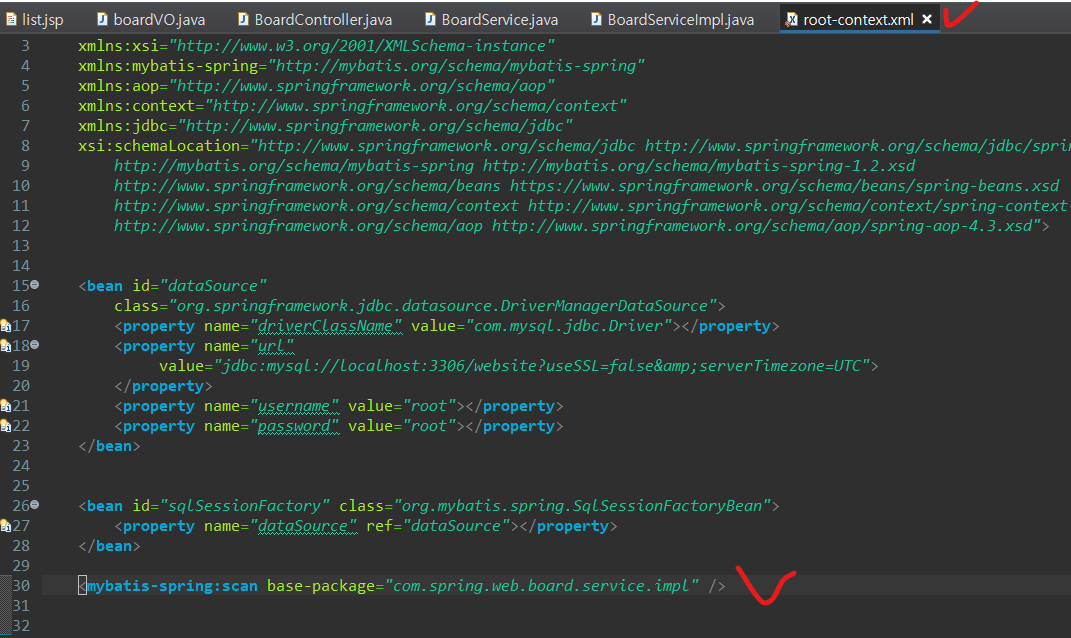
Task: Close the root-context.xml tab
Action: tap(927, 19)
